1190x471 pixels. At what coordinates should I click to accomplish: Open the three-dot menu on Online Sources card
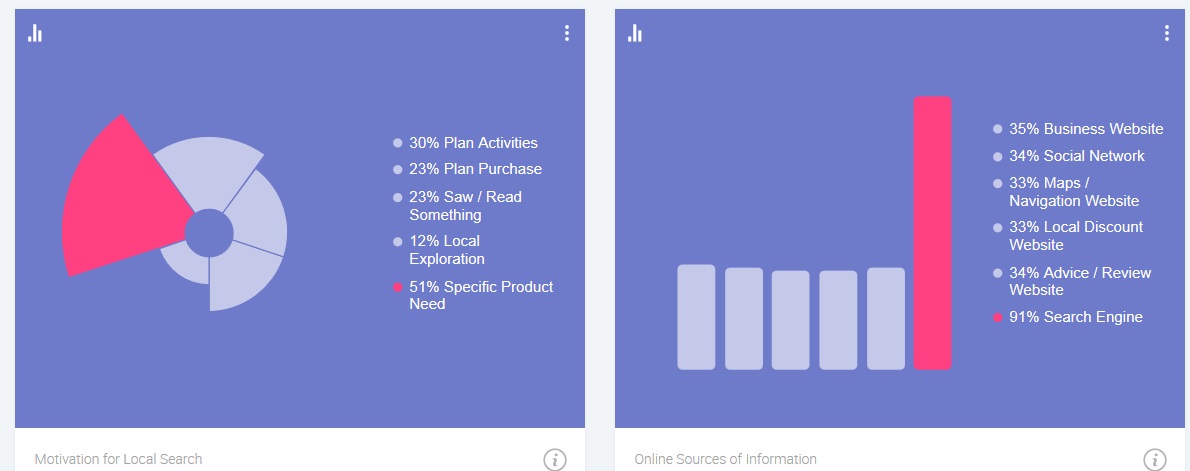point(1166,33)
